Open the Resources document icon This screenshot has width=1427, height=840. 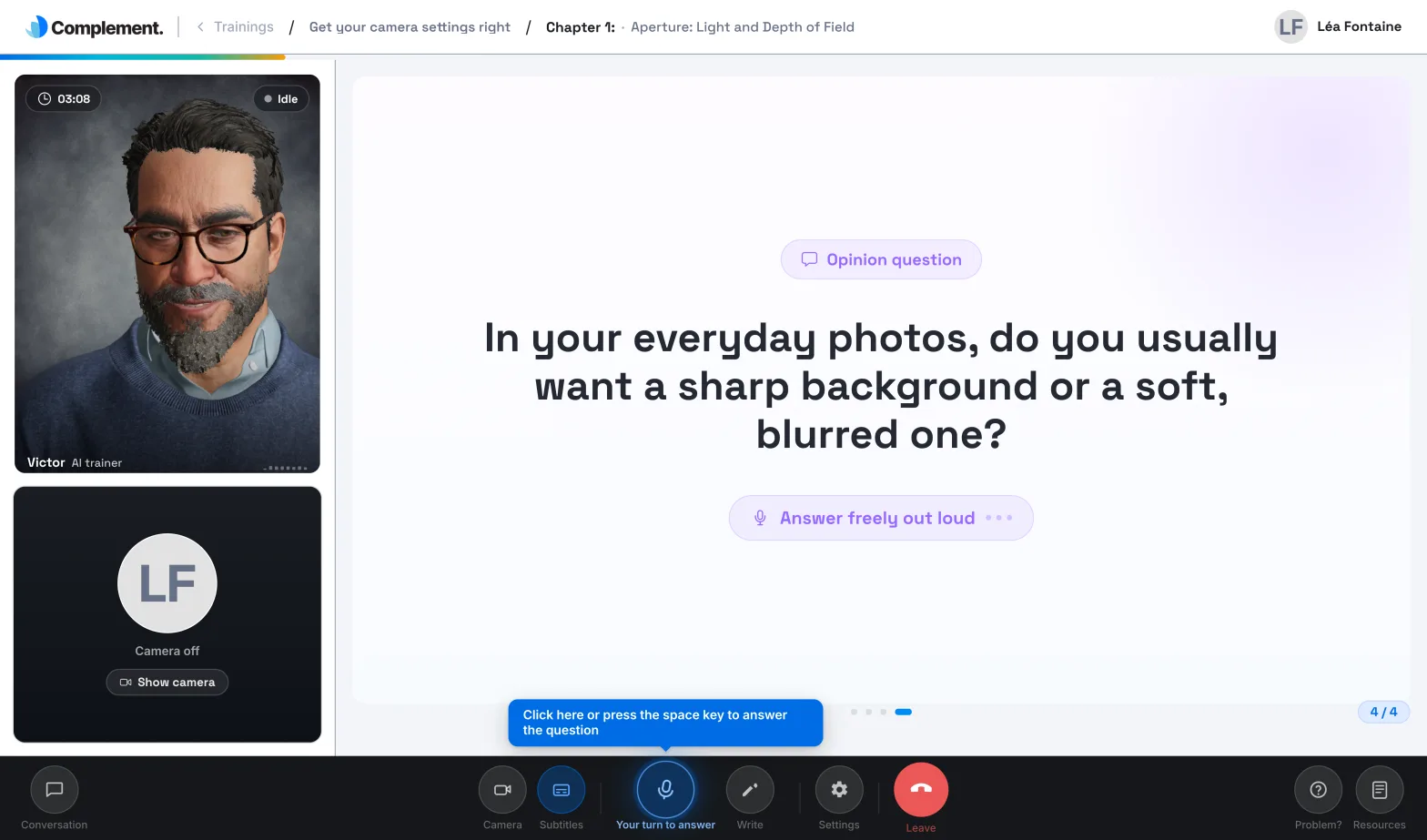pos(1380,790)
